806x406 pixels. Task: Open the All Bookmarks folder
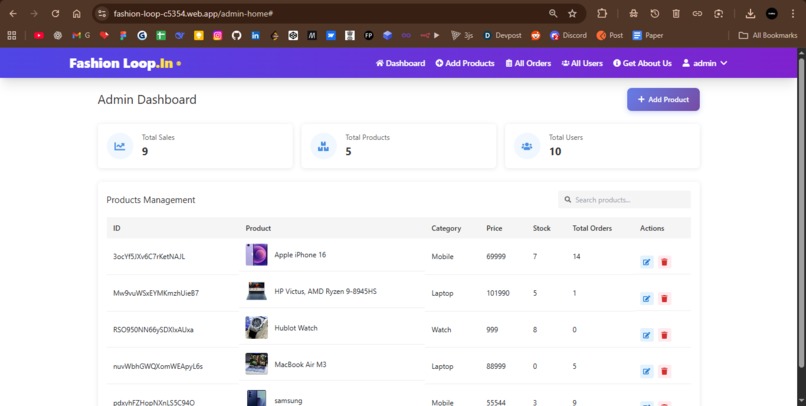[767, 35]
